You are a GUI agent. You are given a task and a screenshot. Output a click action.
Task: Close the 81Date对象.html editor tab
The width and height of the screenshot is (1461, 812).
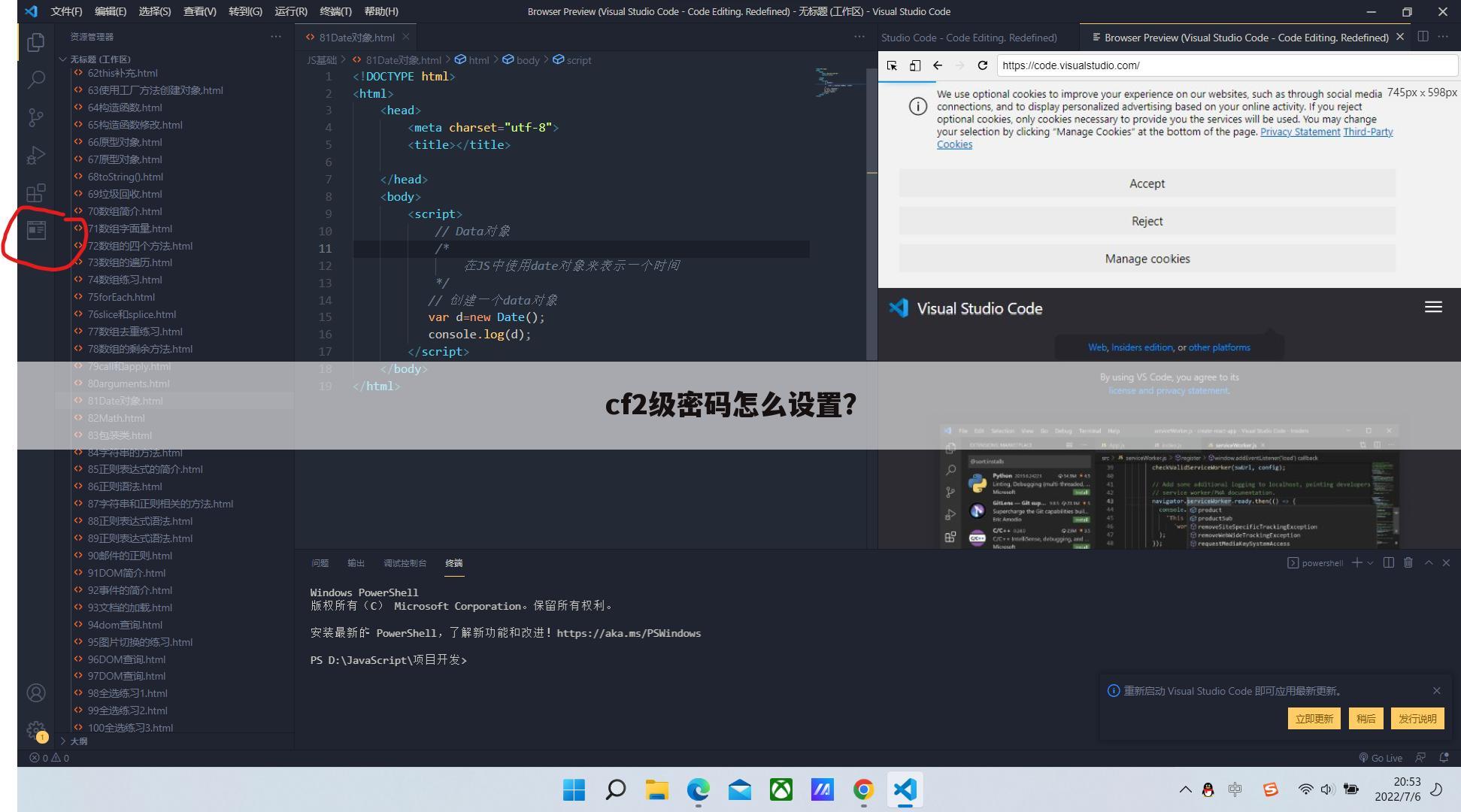click(406, 37)
